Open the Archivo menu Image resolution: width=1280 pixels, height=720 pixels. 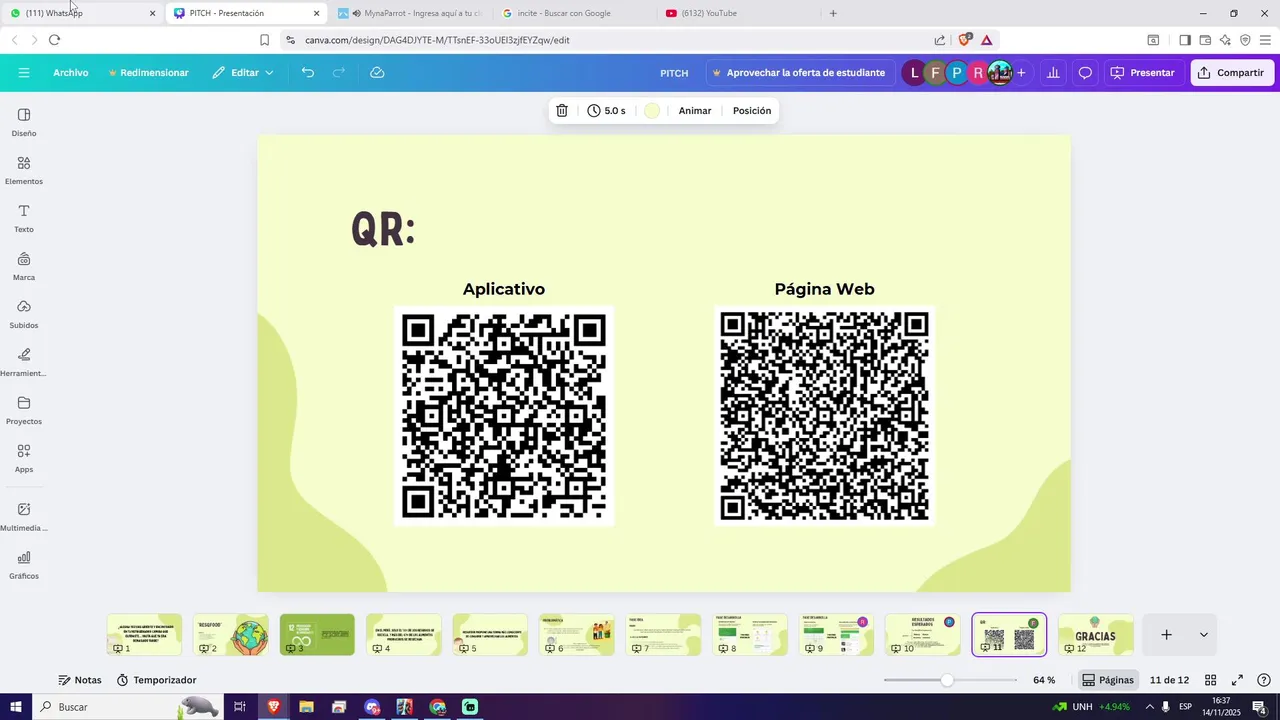[x=71, y=73]
